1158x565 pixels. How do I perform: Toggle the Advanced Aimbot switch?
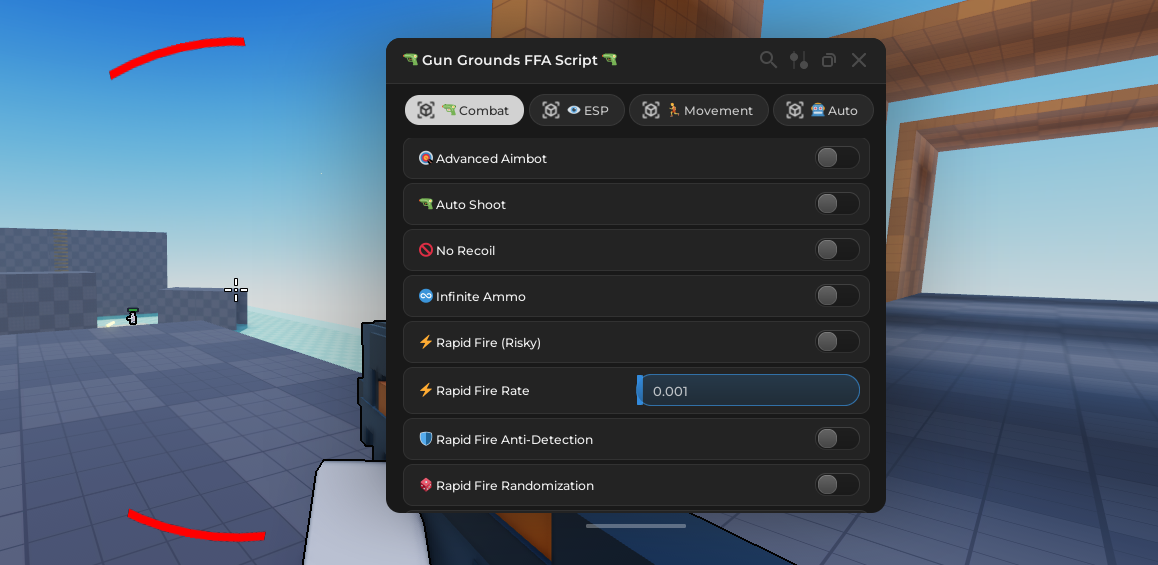[x=837, y=158]
